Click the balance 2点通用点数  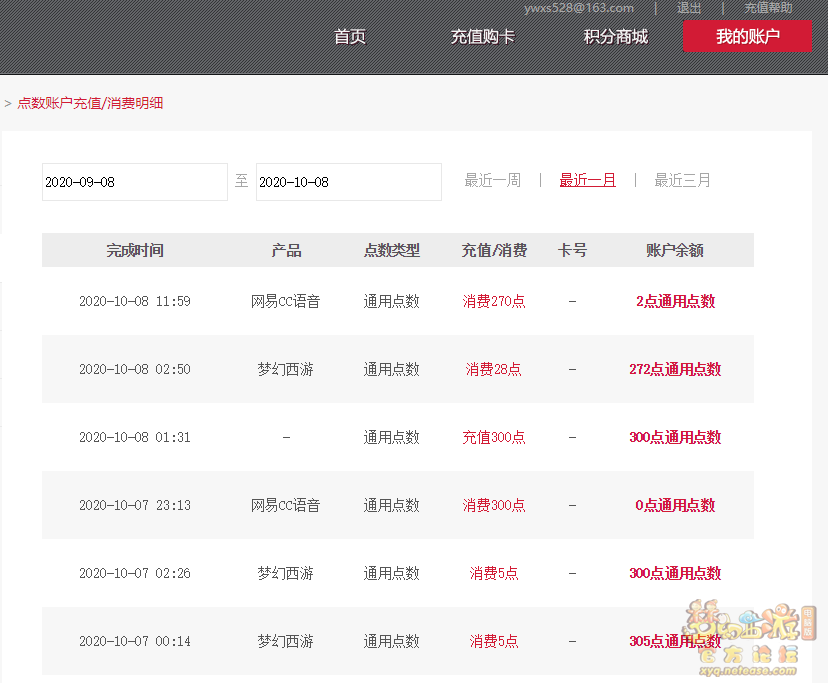coord(675,301)
